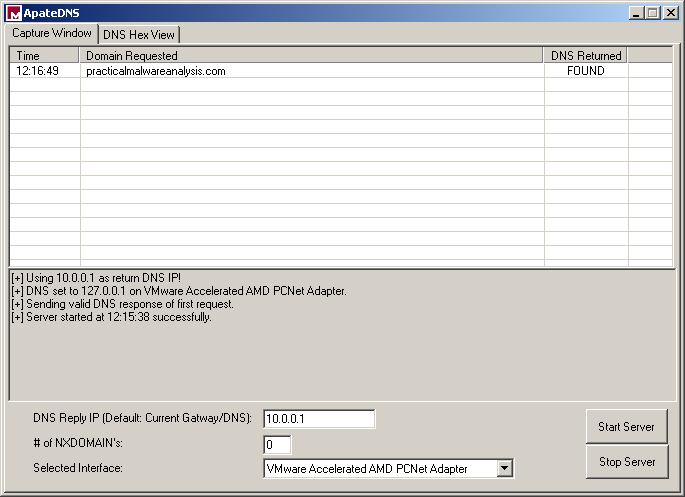This screenshot has width=685, height=497.
Task: Focus the # of NXDOMAIN's field
Action: coord(277,445)
